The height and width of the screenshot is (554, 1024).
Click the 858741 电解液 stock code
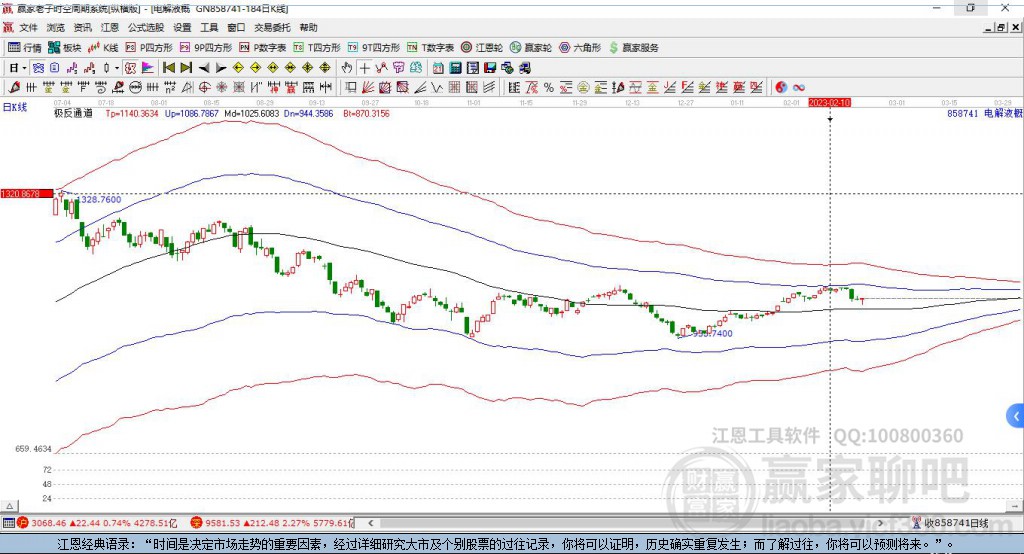click(985, 114)
